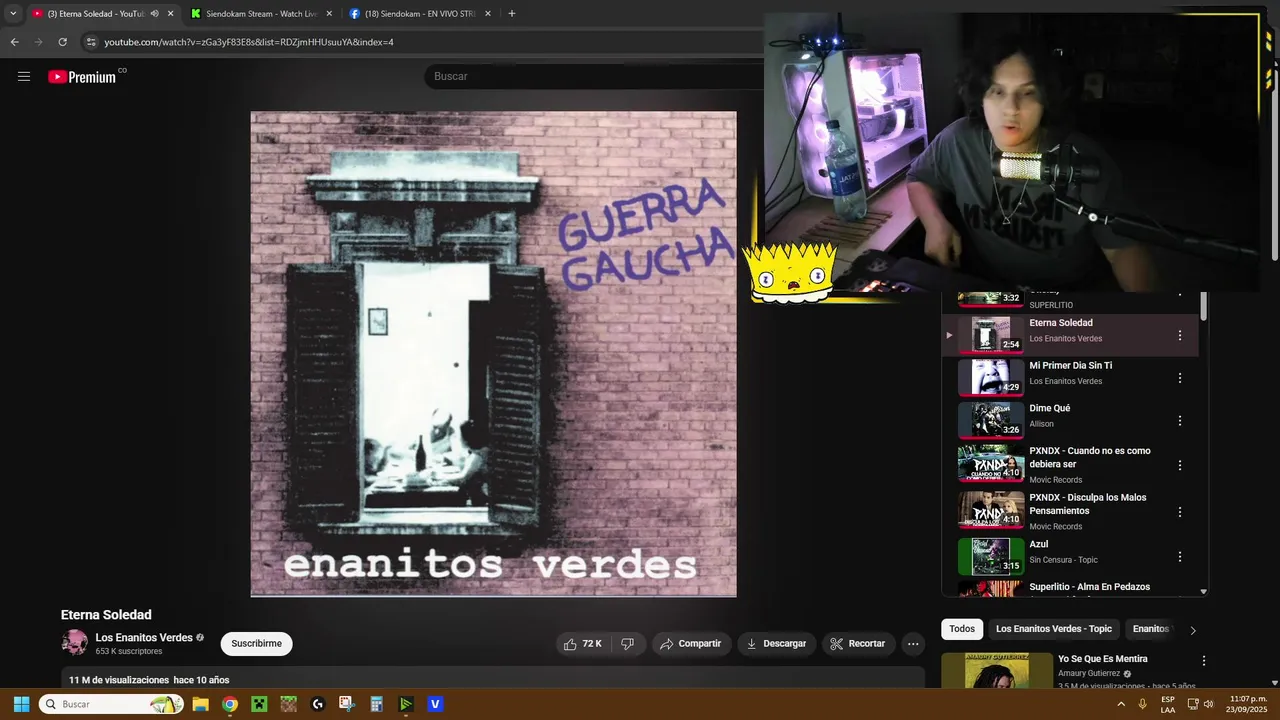
Task: Go to YouTube Premium home logo
Action: 82,77
